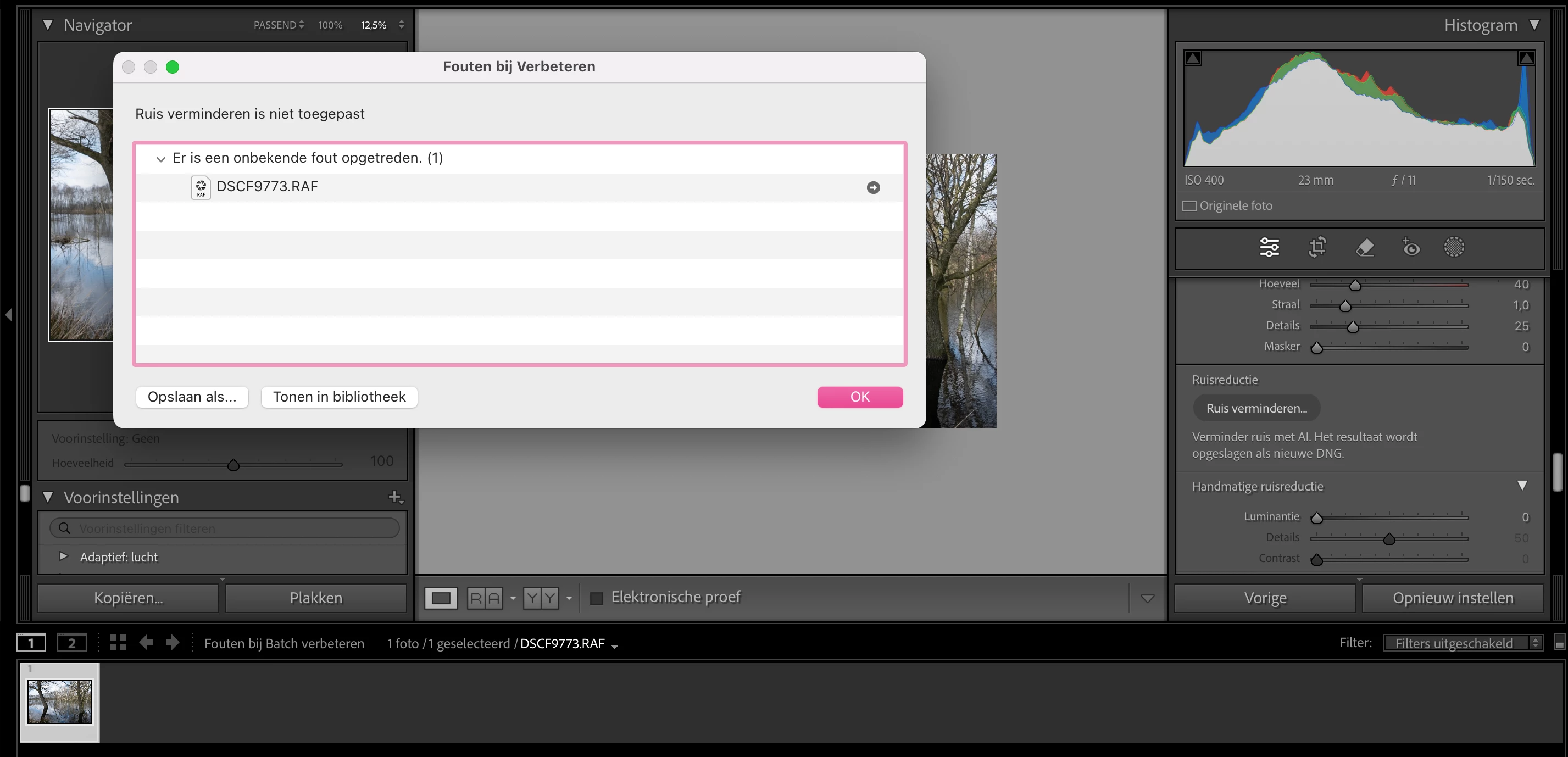Open the Edit sliders panel icon
Viewport: 1568px width, 757px height.
pyautogui.click(x=1269, y=247)
